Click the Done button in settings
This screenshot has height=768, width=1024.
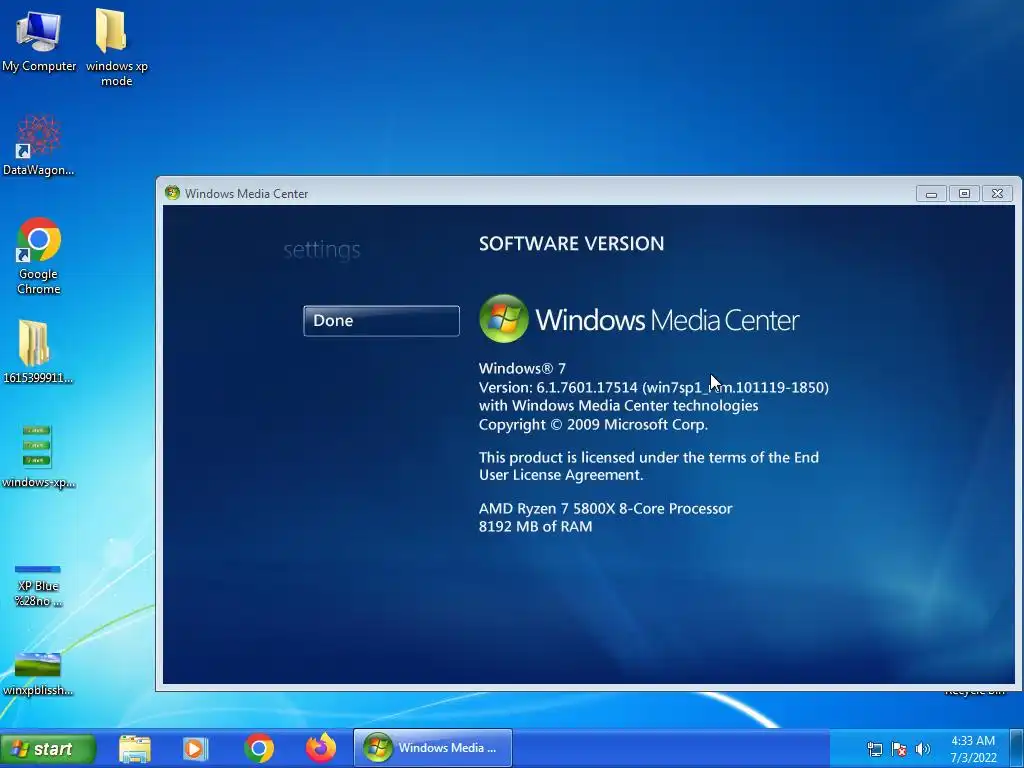pyautogui.click(x=381, y=321)
